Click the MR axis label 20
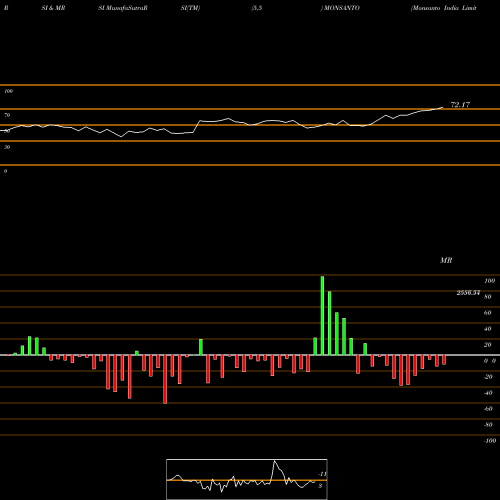500x500 pixels. pyautogui.click(x=488, y=345)
